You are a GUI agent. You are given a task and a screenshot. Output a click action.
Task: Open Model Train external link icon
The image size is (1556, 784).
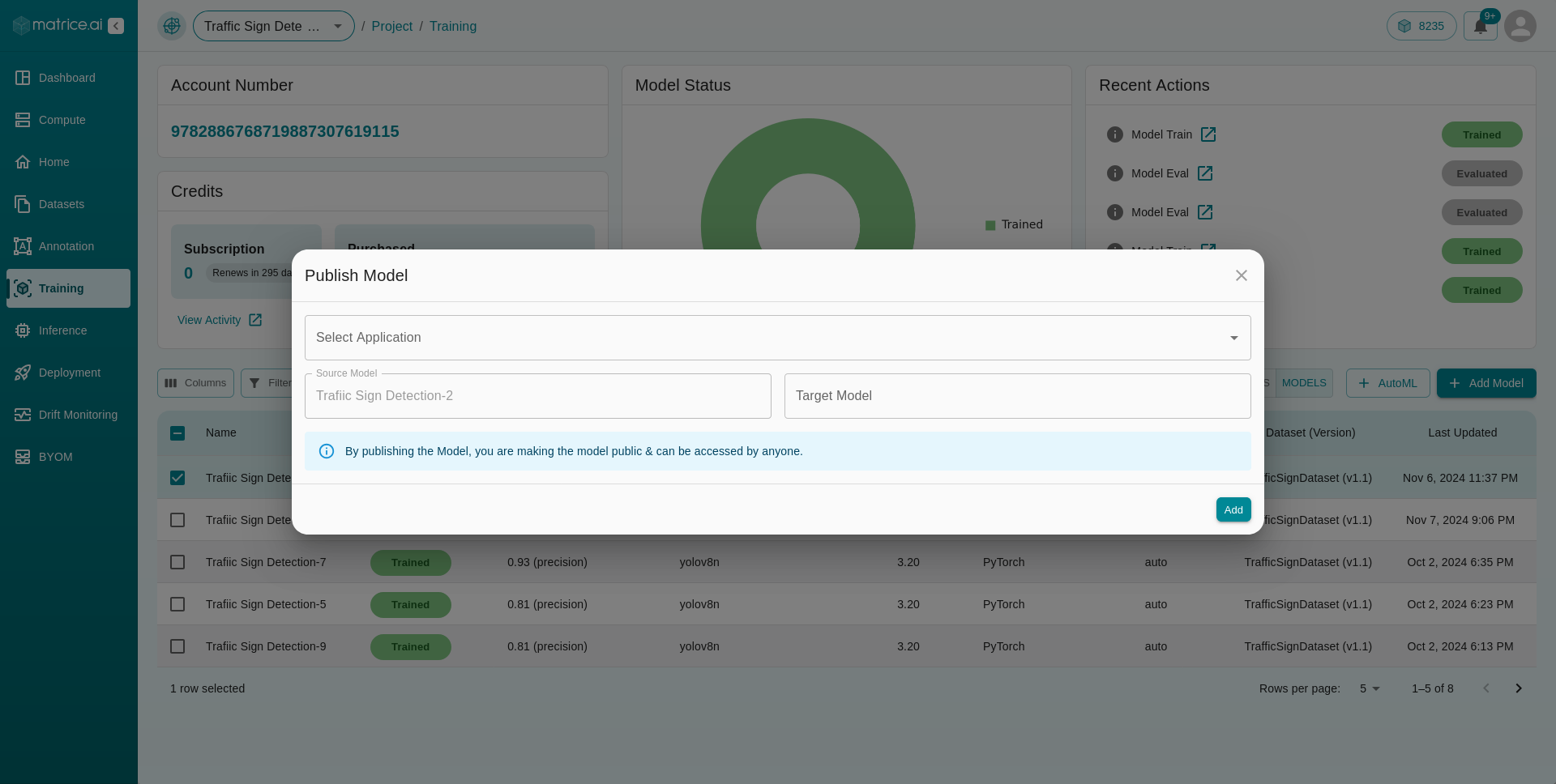(1208, 134)
